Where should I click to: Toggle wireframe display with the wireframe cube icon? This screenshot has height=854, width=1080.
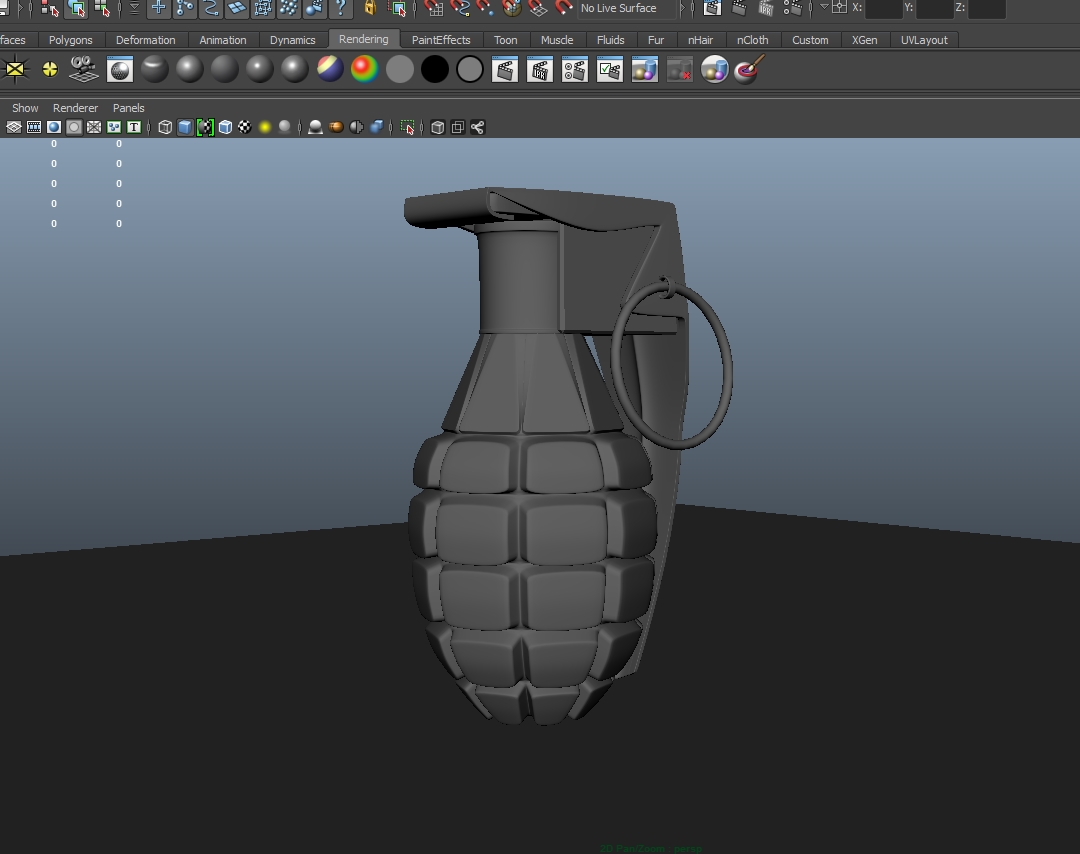click(165, 127)
